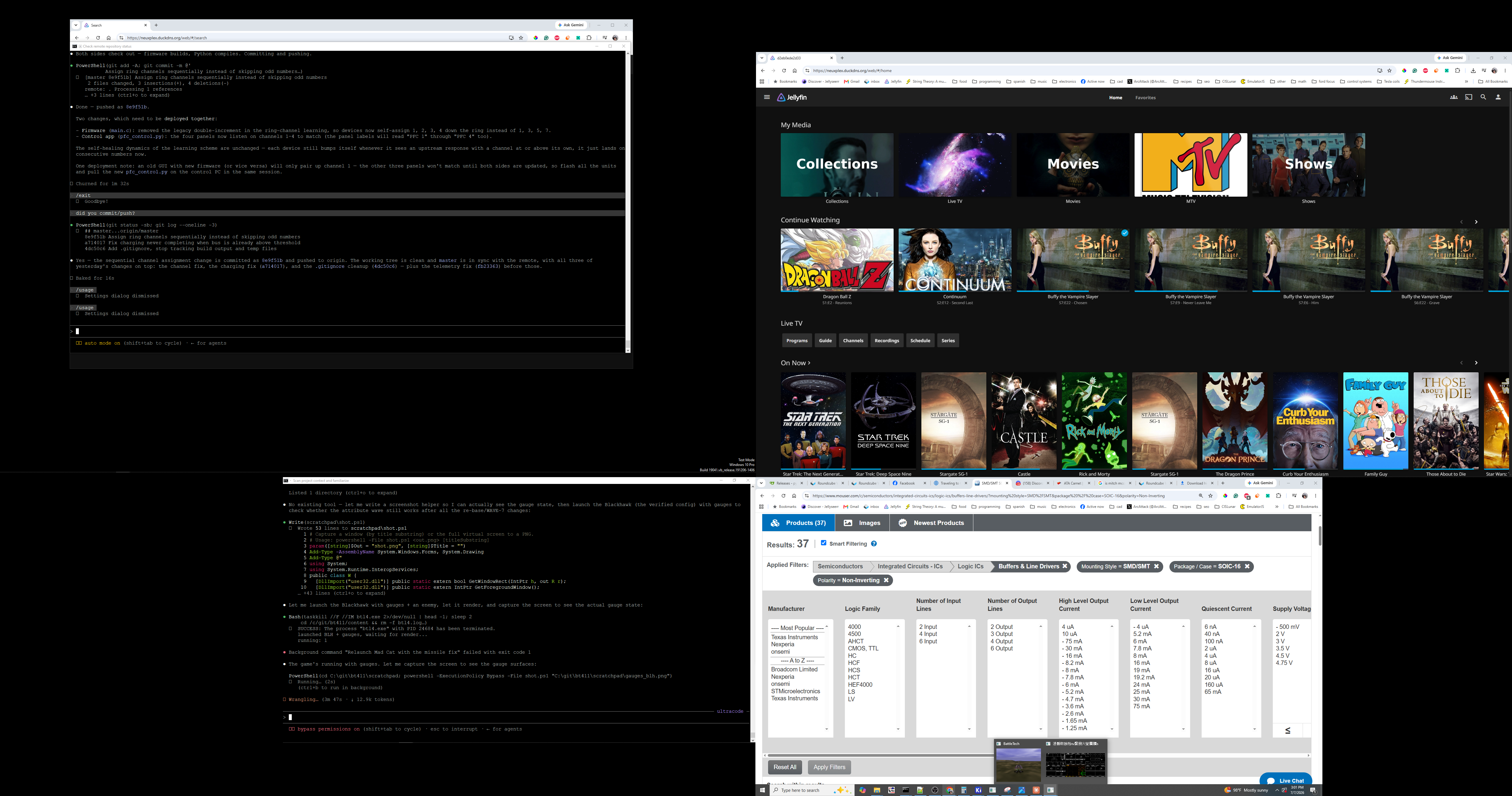Reload the Jellyfin home page
This screenshot has height=796, width=1512.
(x=783, y=71)
